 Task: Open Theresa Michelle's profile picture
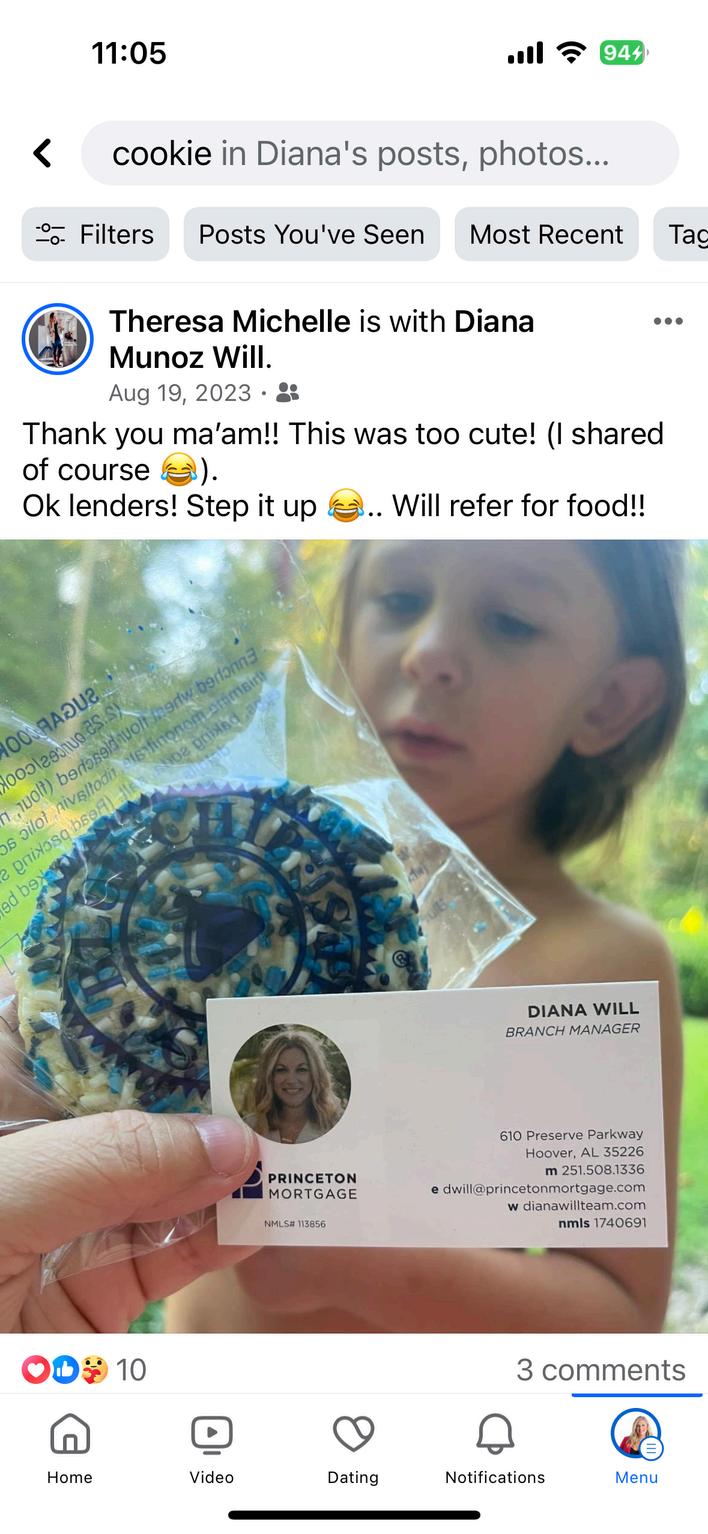58,339
